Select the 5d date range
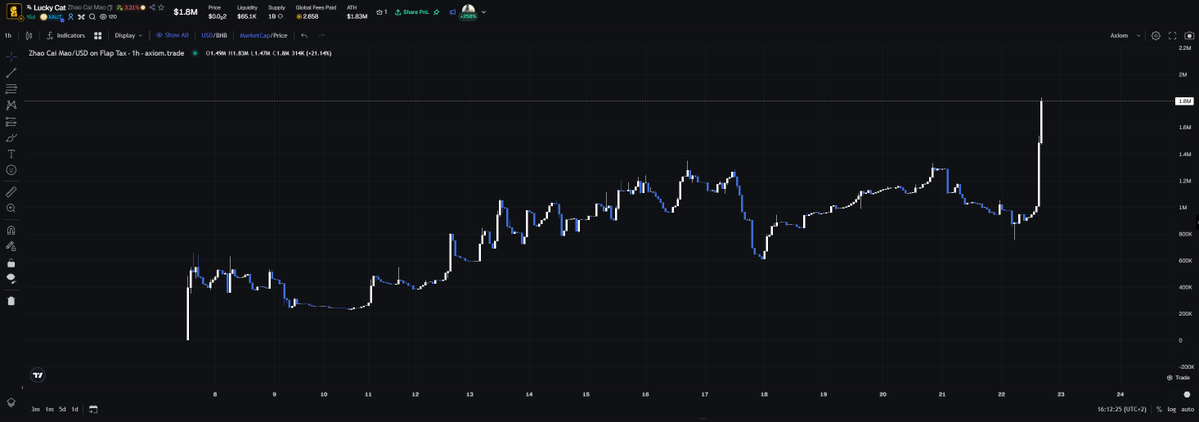1199x422 pixels. [x=63, y=409]
